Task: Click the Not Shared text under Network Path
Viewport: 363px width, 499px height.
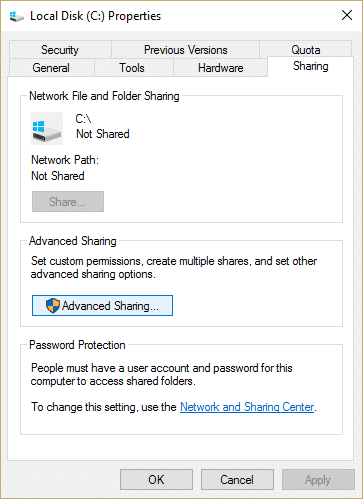Action: [58, 176]
